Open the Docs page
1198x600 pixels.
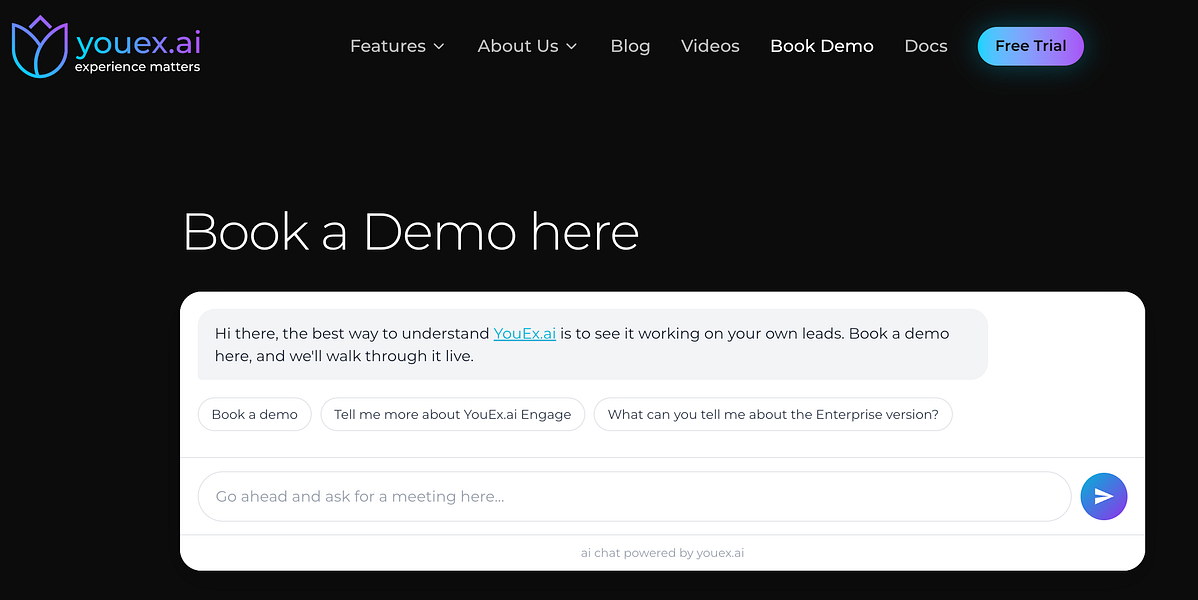925,46
